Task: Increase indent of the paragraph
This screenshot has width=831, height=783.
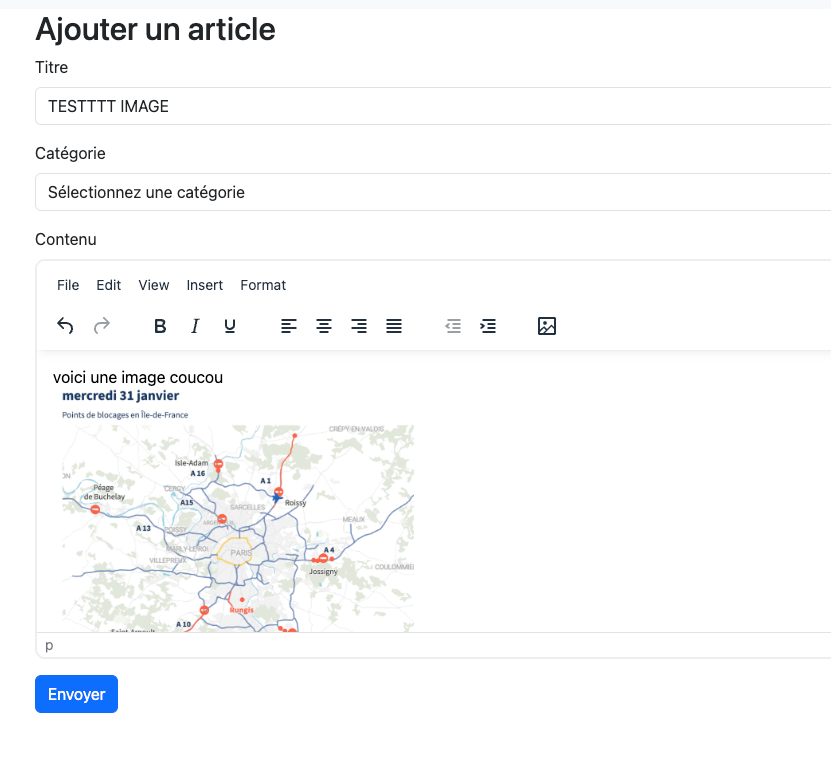Action: point(488,325)
